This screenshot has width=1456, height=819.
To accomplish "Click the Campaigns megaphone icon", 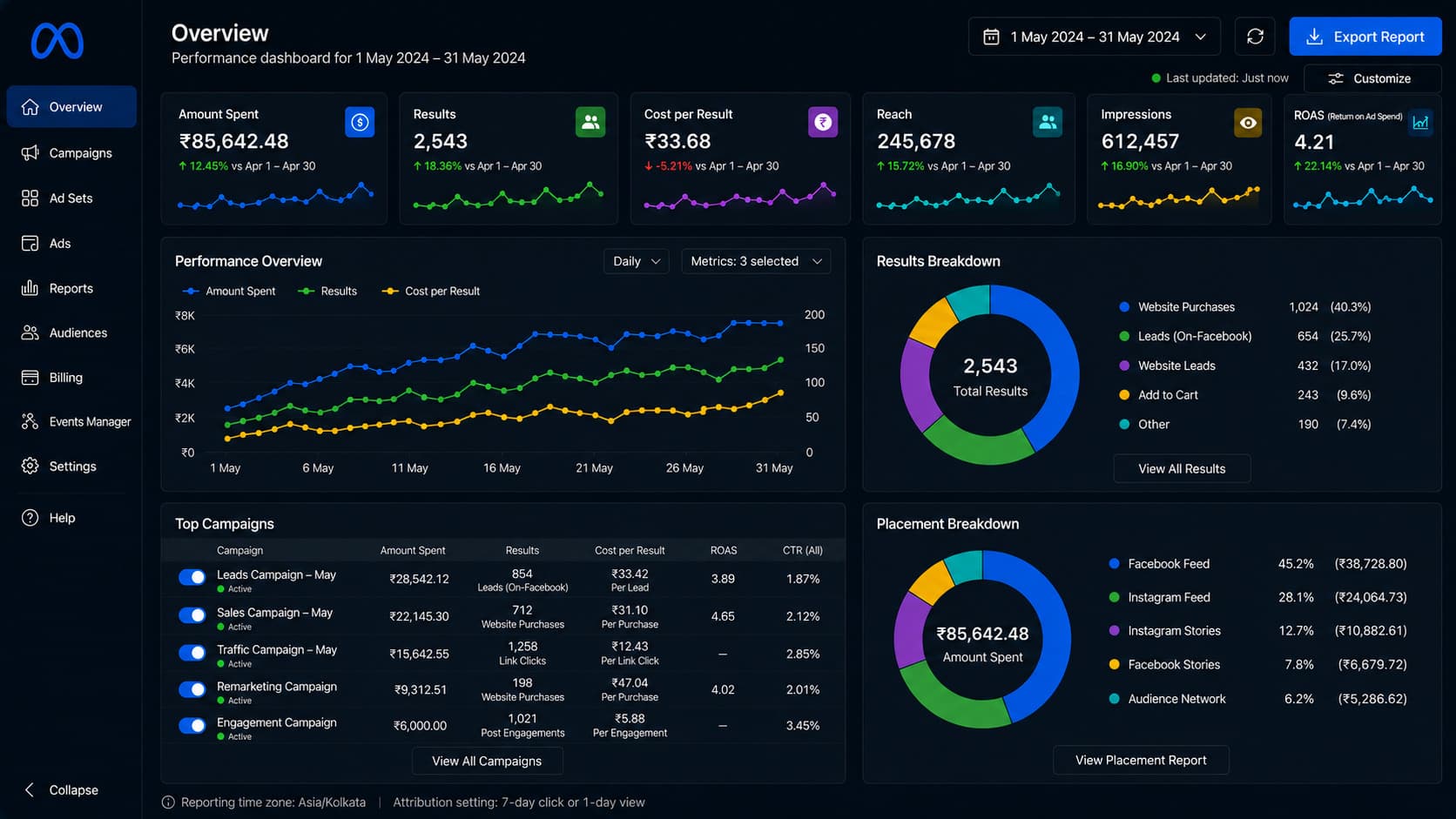I will coord(30,153).
